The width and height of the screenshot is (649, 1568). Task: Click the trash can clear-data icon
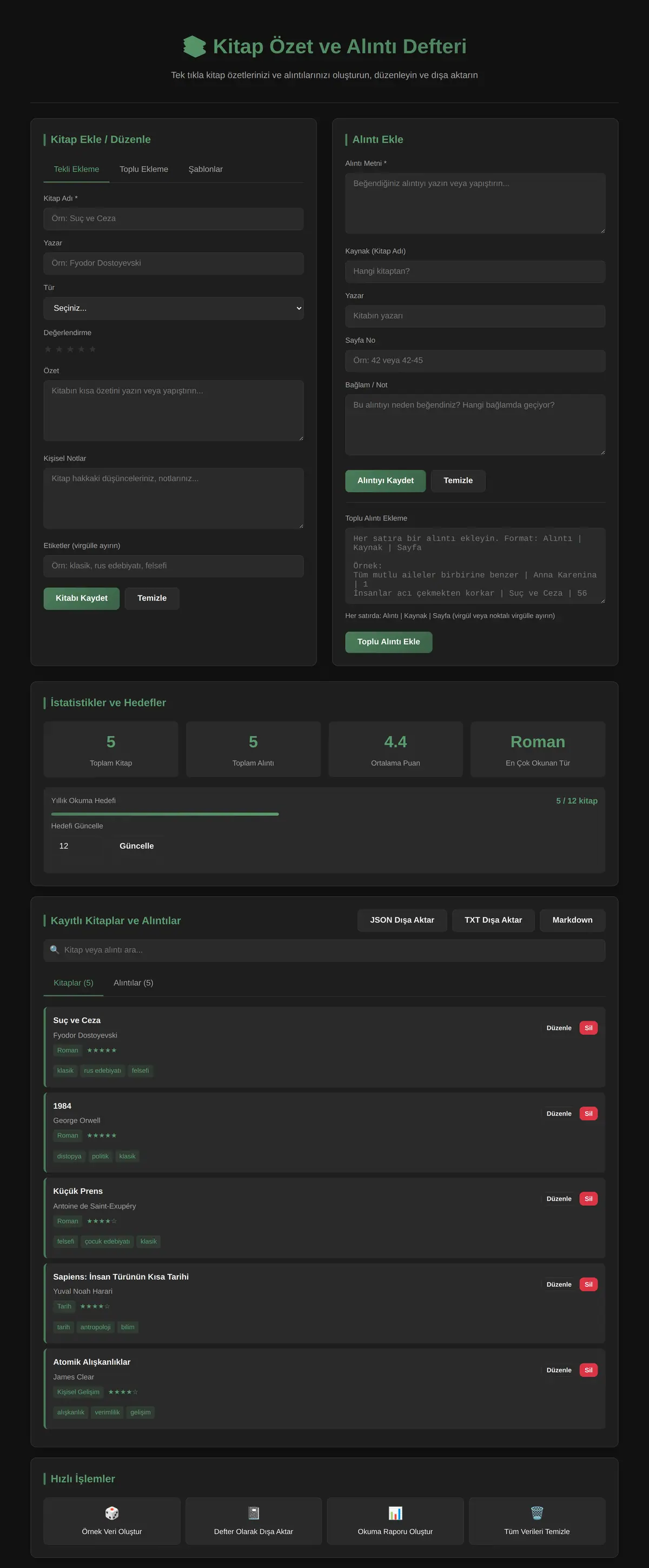tap(537, 1513)
